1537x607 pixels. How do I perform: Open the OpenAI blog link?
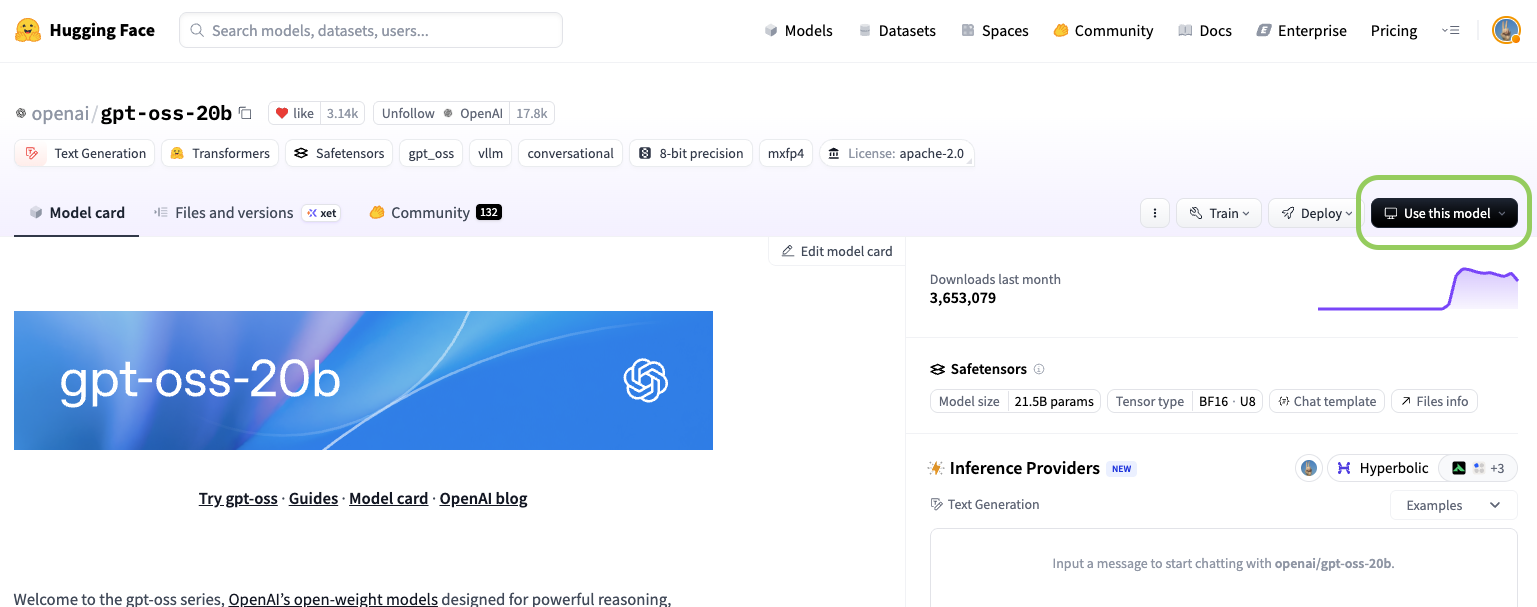[x=483, y=498]
